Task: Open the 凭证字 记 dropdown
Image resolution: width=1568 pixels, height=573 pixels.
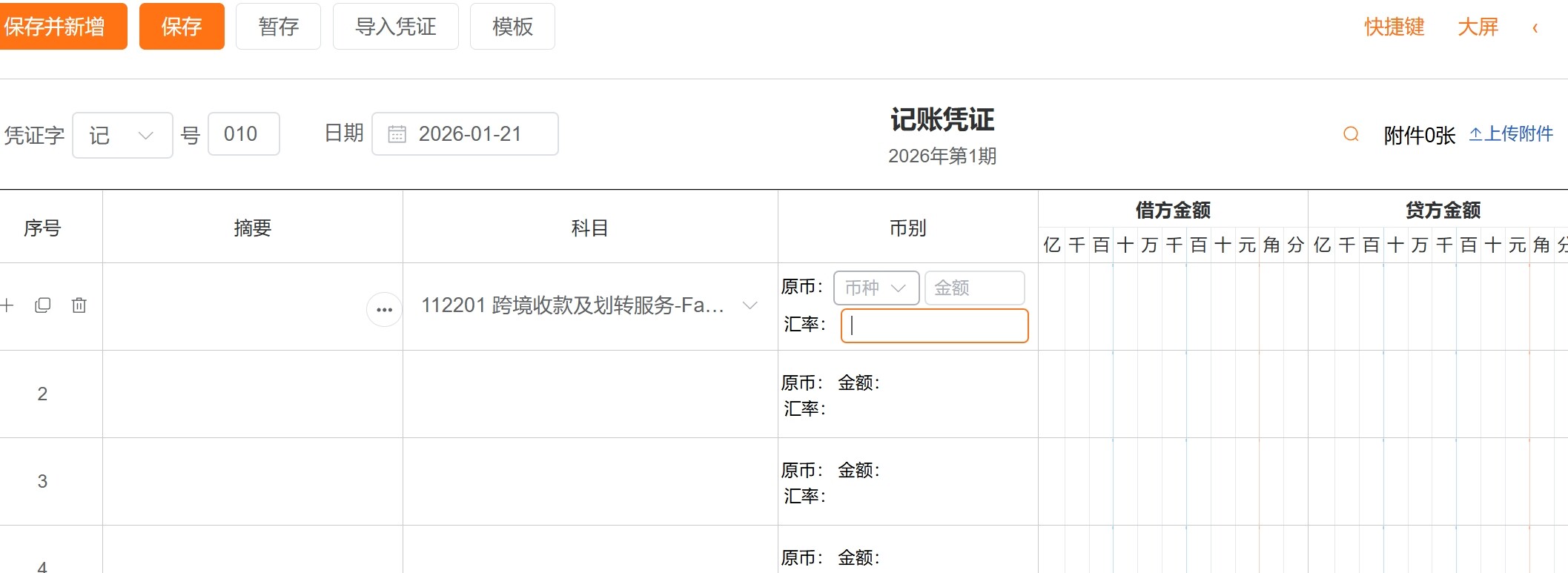Action: (122, 135)
